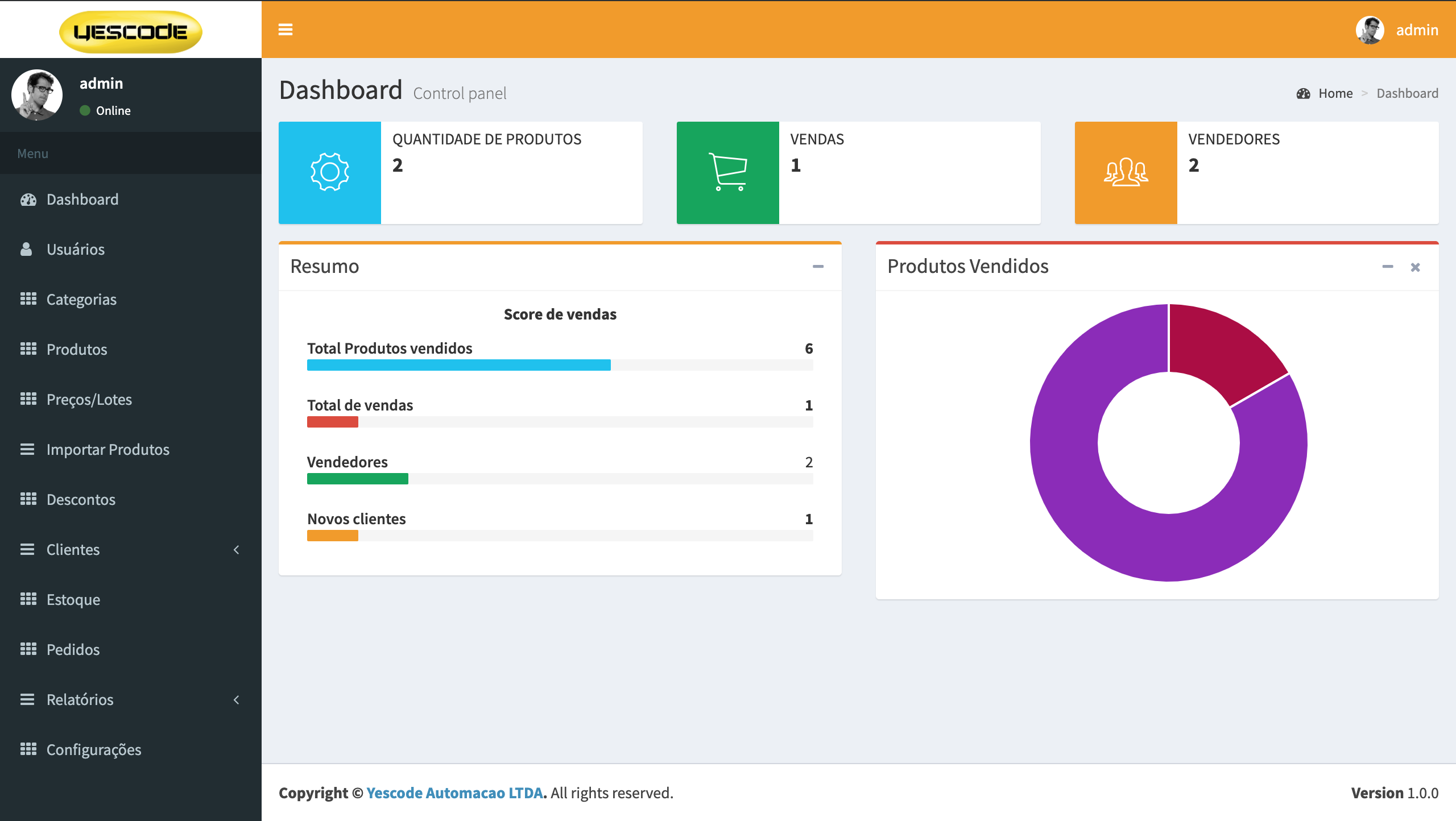The image size is (1456, 821).
Task: Minimize the Produtos Vendidos panel
Action: 1388,267
